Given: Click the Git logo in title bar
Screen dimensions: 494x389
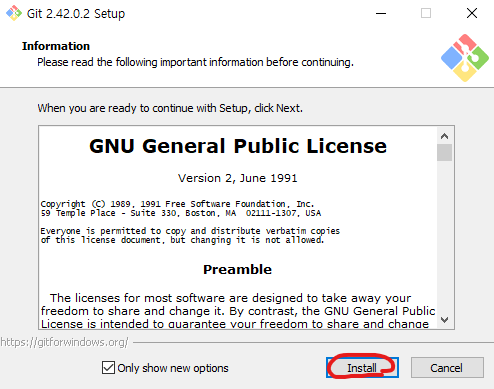Looking at the screenshot, I should click(x=14, y=13).
